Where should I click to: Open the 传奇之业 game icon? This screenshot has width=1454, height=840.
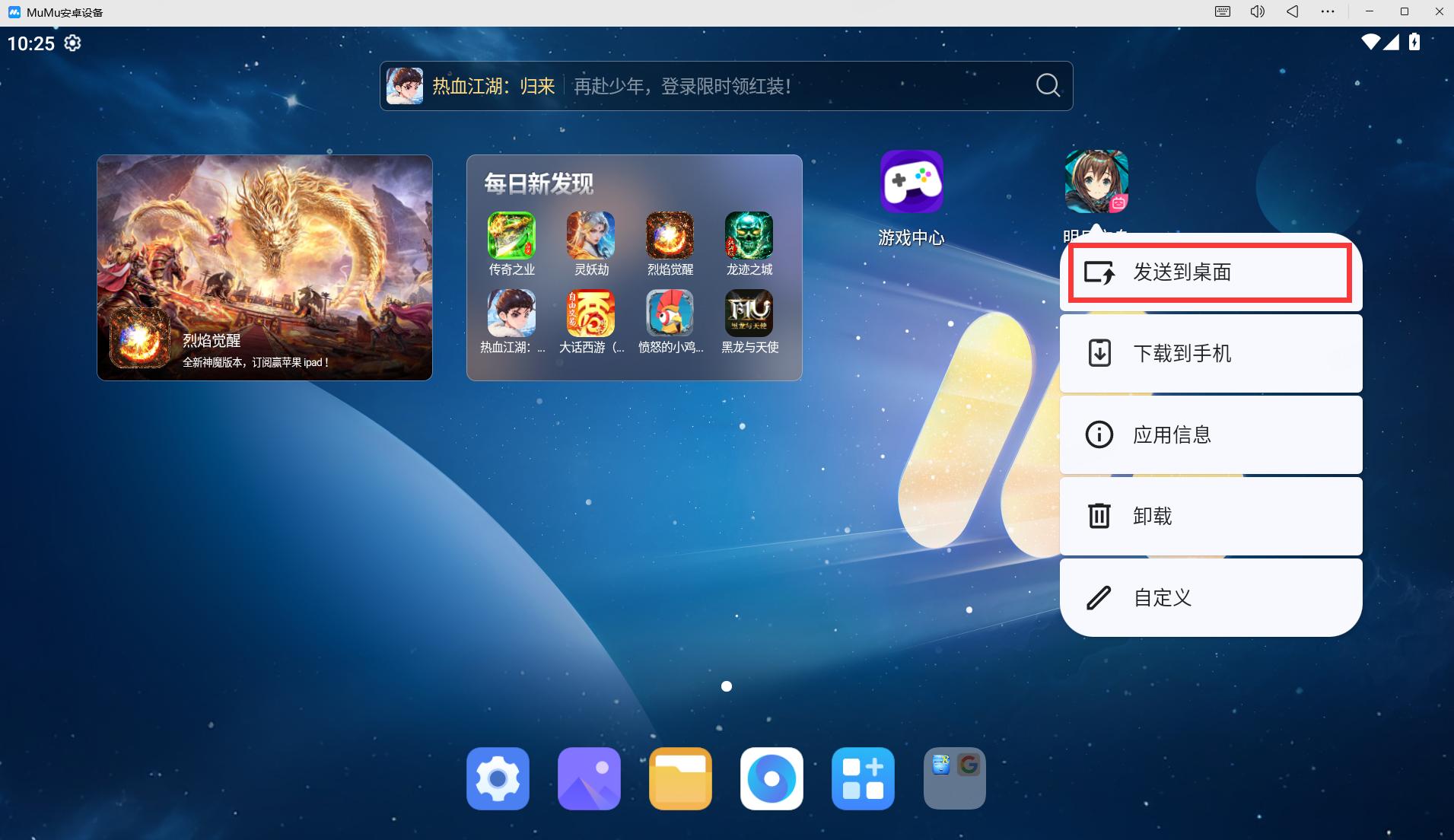tap(511, 236)
